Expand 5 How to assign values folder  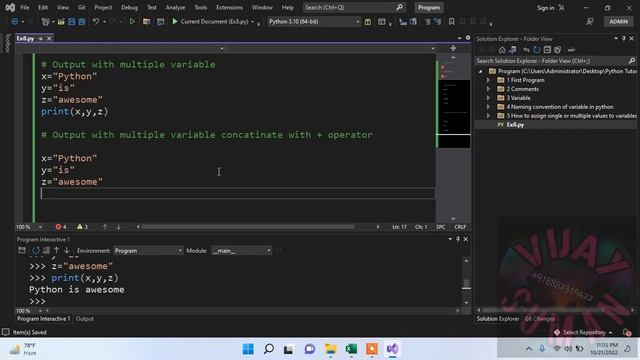(488, 116)
